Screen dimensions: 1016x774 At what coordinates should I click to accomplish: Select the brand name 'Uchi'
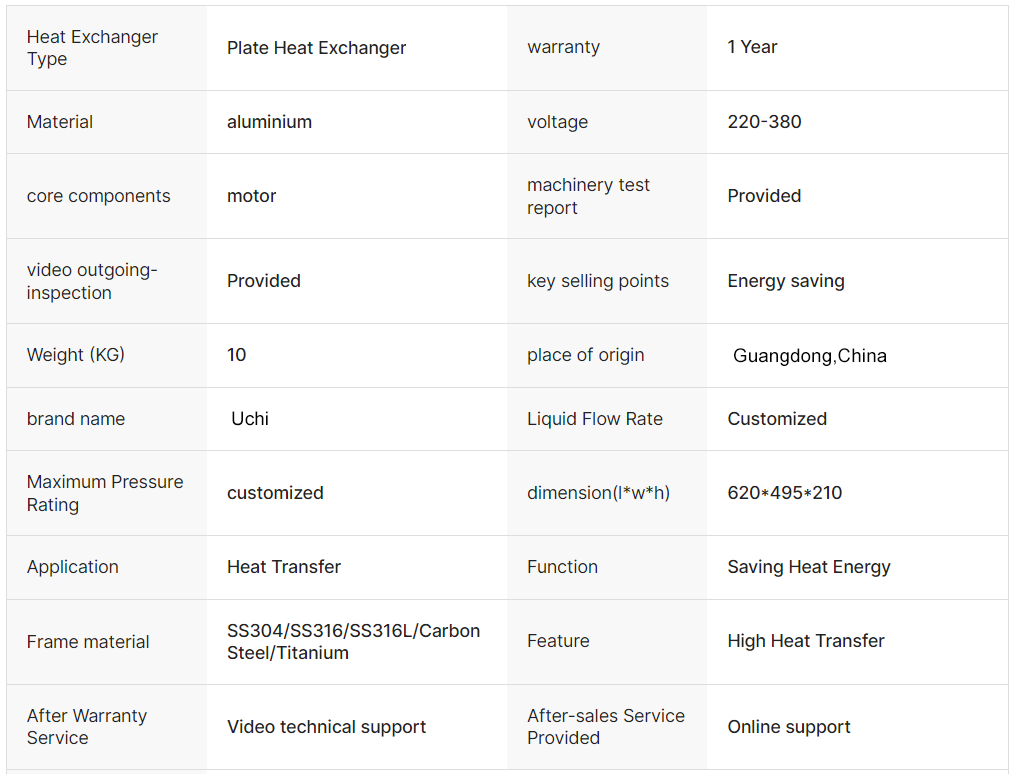click(250, 418)
